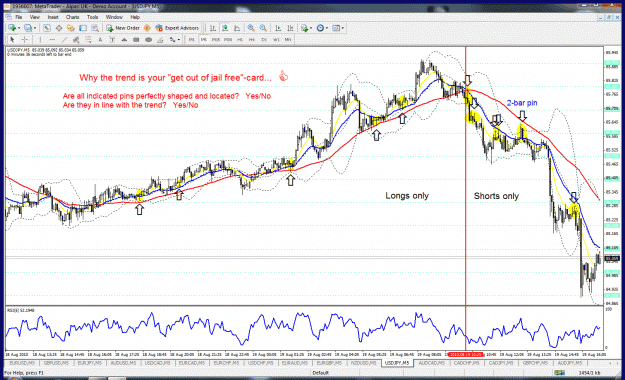Open the View menu
The width and height of the screenshot is (625, 380).
(35, 17)
